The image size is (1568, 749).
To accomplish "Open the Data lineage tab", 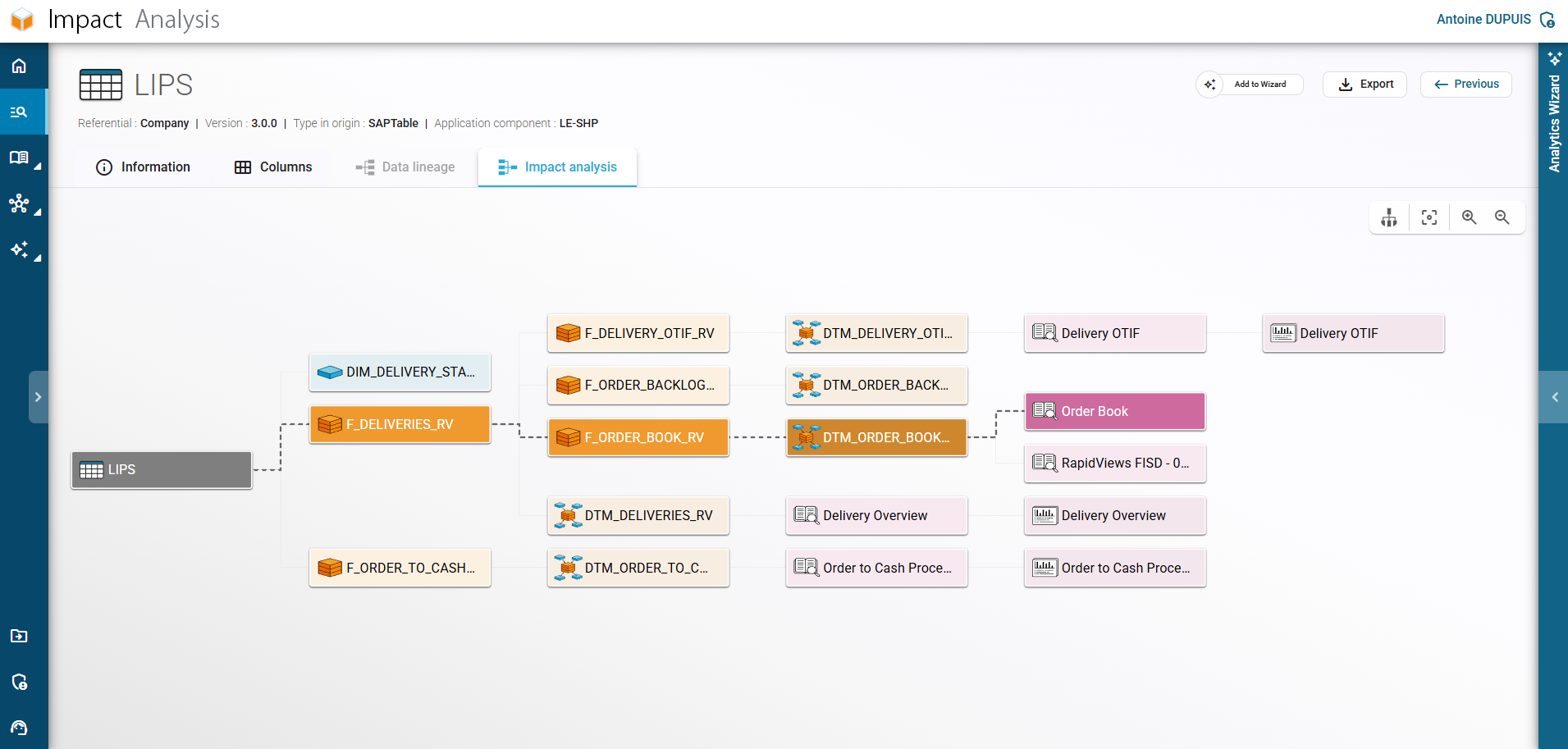I will click(x=405, y=167).
